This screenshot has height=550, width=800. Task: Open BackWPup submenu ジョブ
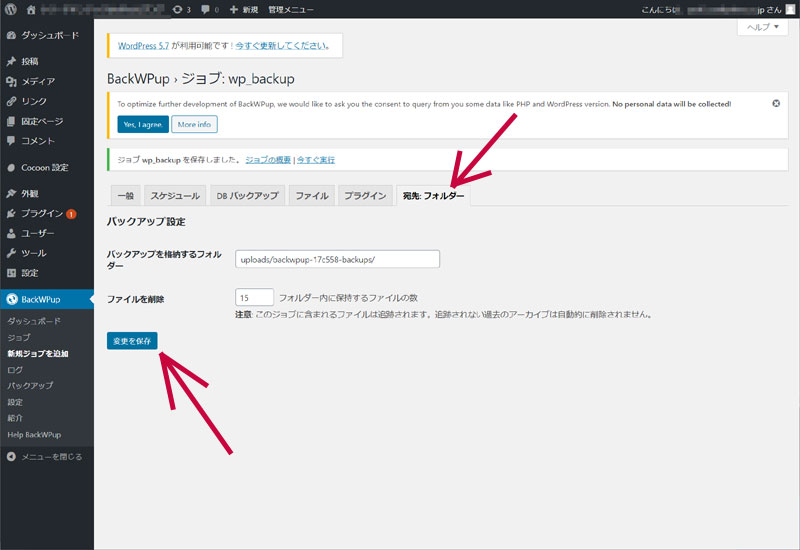click(x=19, y=337)
